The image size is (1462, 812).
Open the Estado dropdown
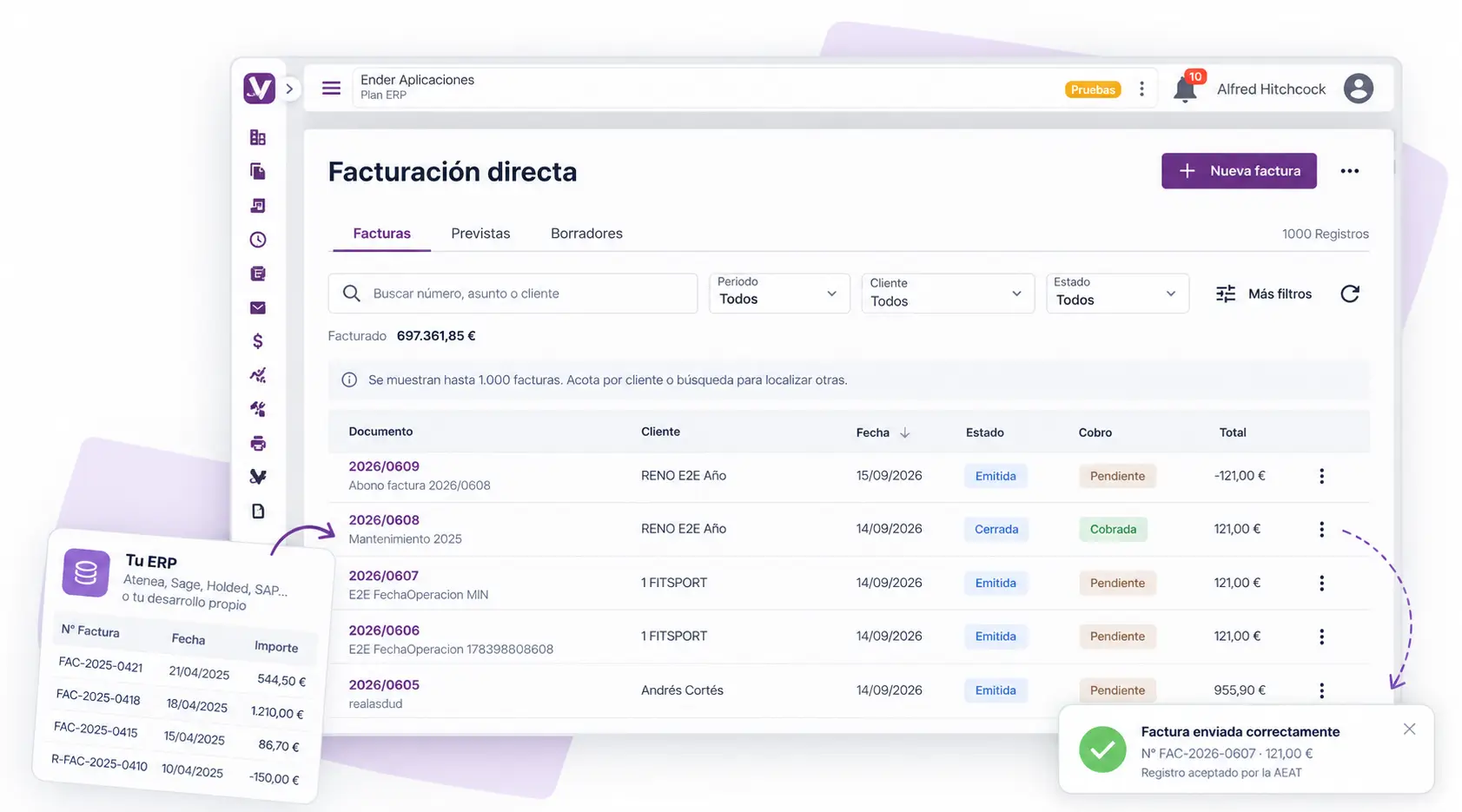click(1117, 294)
